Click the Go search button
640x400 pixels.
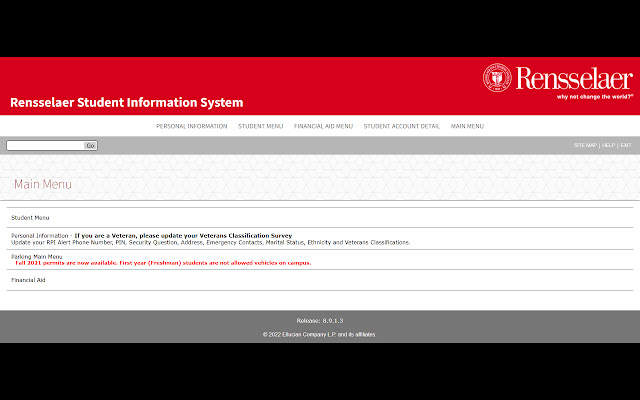click(91, 145)
